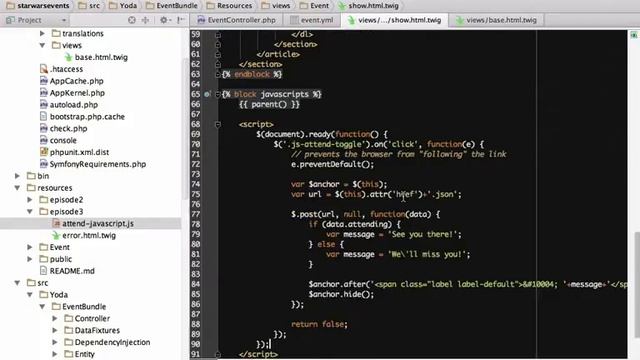Click the Resources breadcrumb
The image size is (640, 360).
[x=229, y=6]
